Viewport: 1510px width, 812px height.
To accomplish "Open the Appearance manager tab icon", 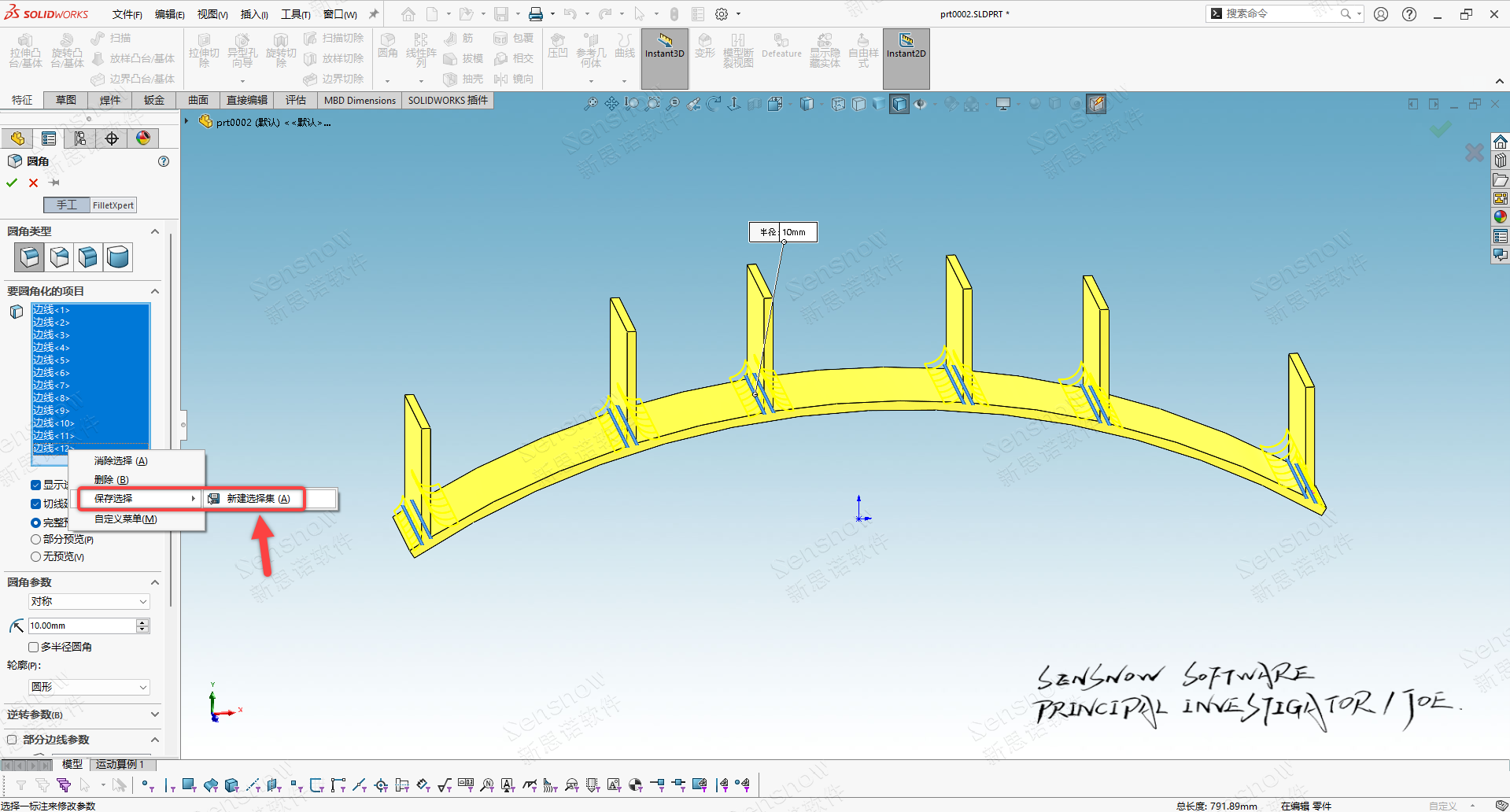I will pos(143,138).
